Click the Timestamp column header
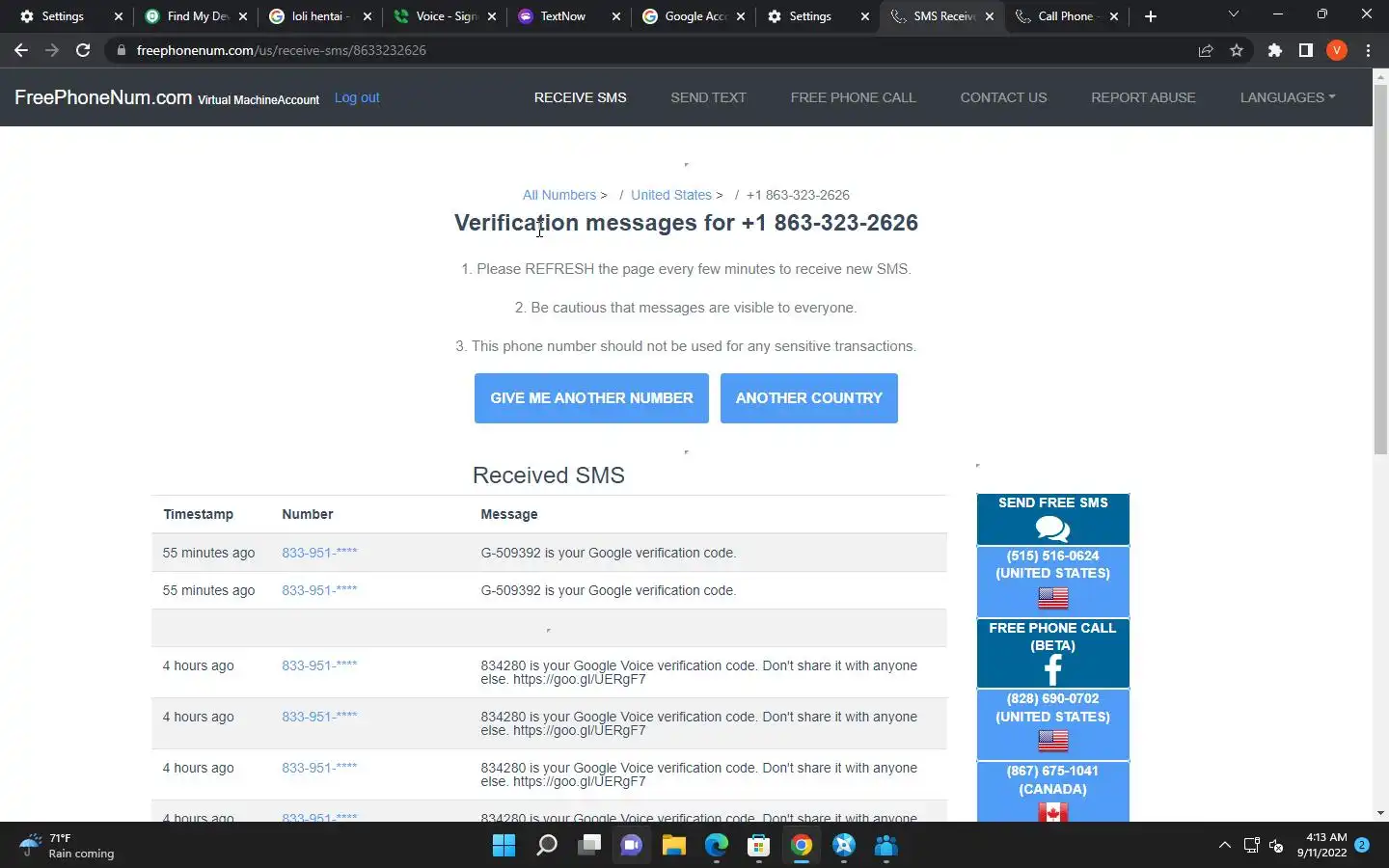 pyautogui.click(x=198, y=514)
